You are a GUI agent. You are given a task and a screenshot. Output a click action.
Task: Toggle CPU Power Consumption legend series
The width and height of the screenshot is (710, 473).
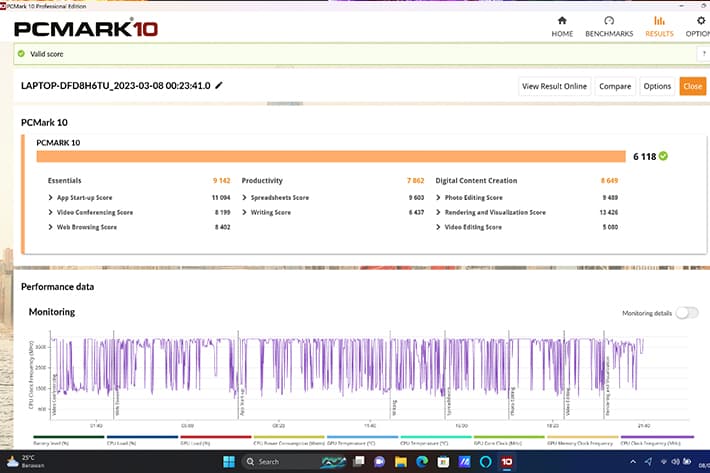289,441
